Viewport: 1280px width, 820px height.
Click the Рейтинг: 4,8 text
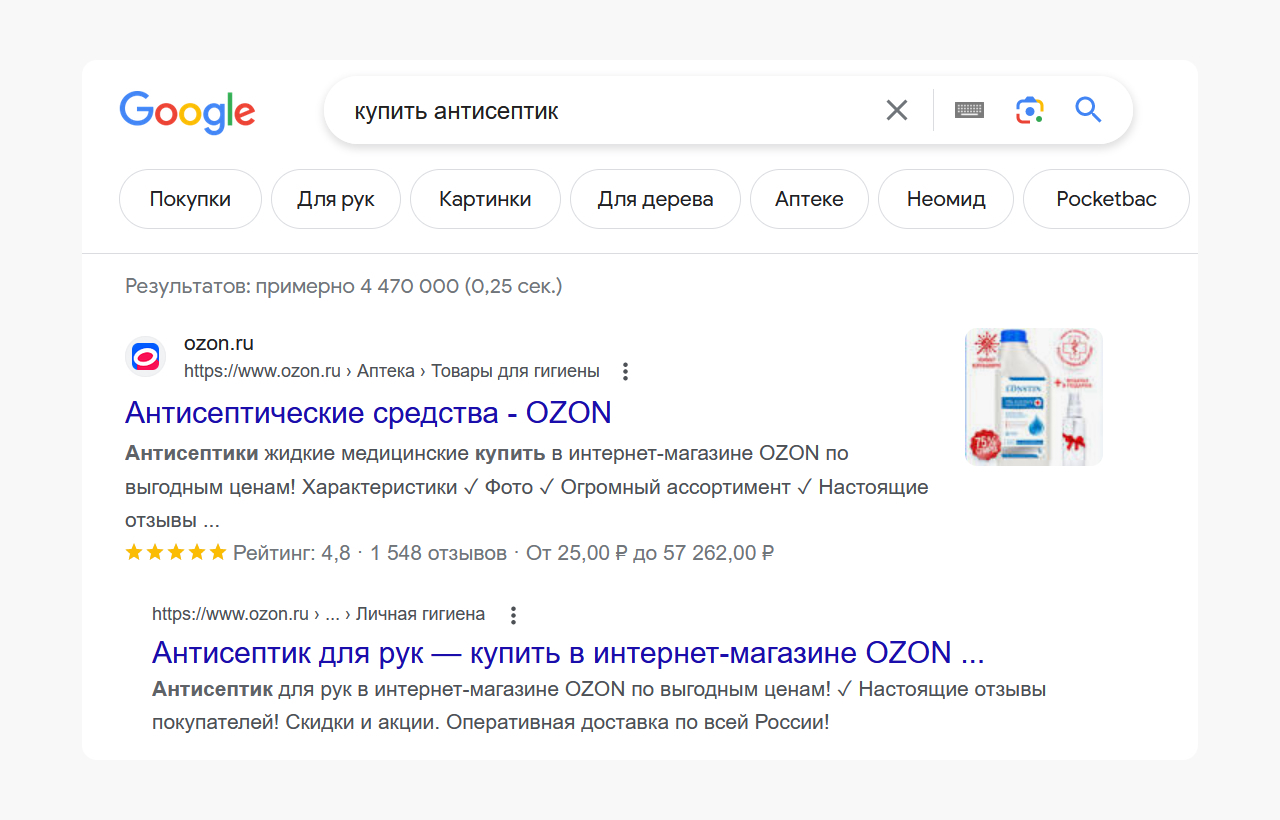(292, 553)
